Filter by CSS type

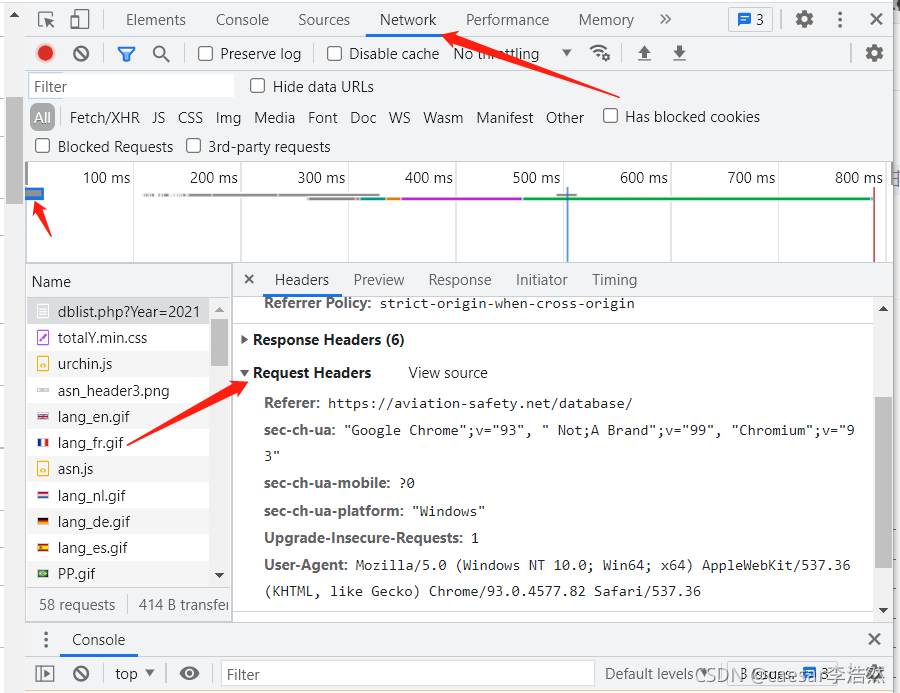click(x=190, y=118)
